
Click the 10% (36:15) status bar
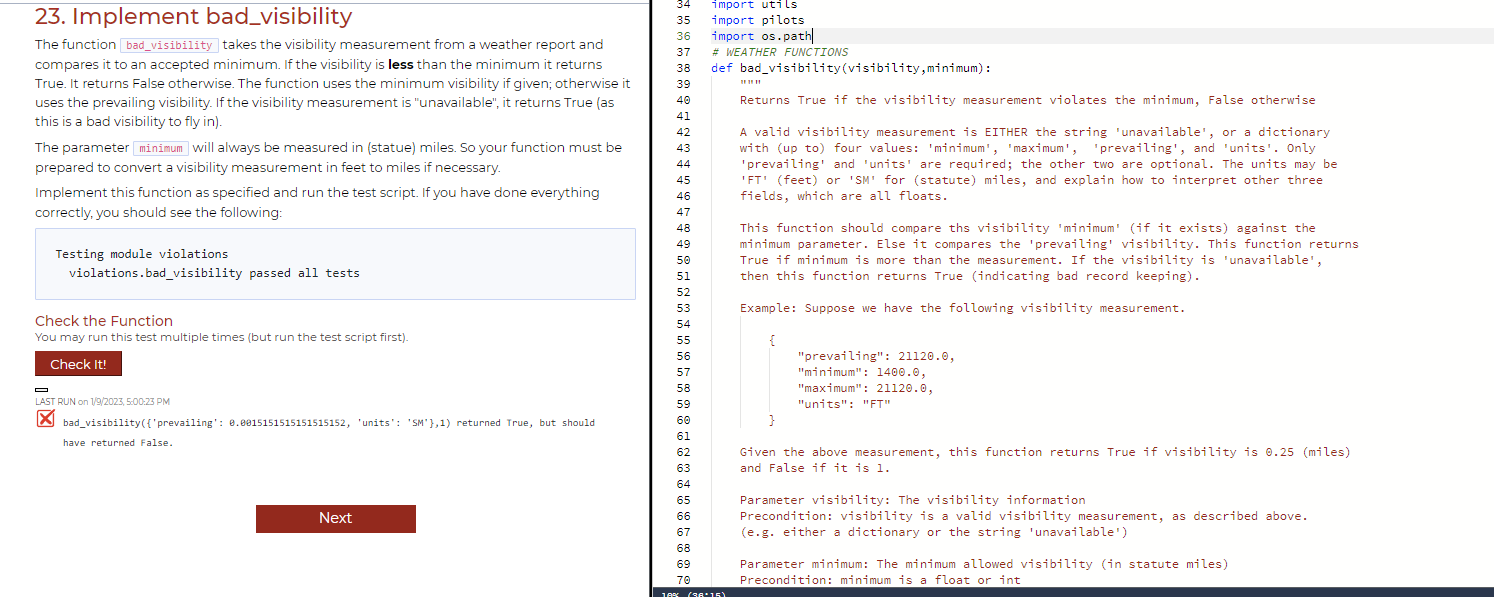[690, 592]
